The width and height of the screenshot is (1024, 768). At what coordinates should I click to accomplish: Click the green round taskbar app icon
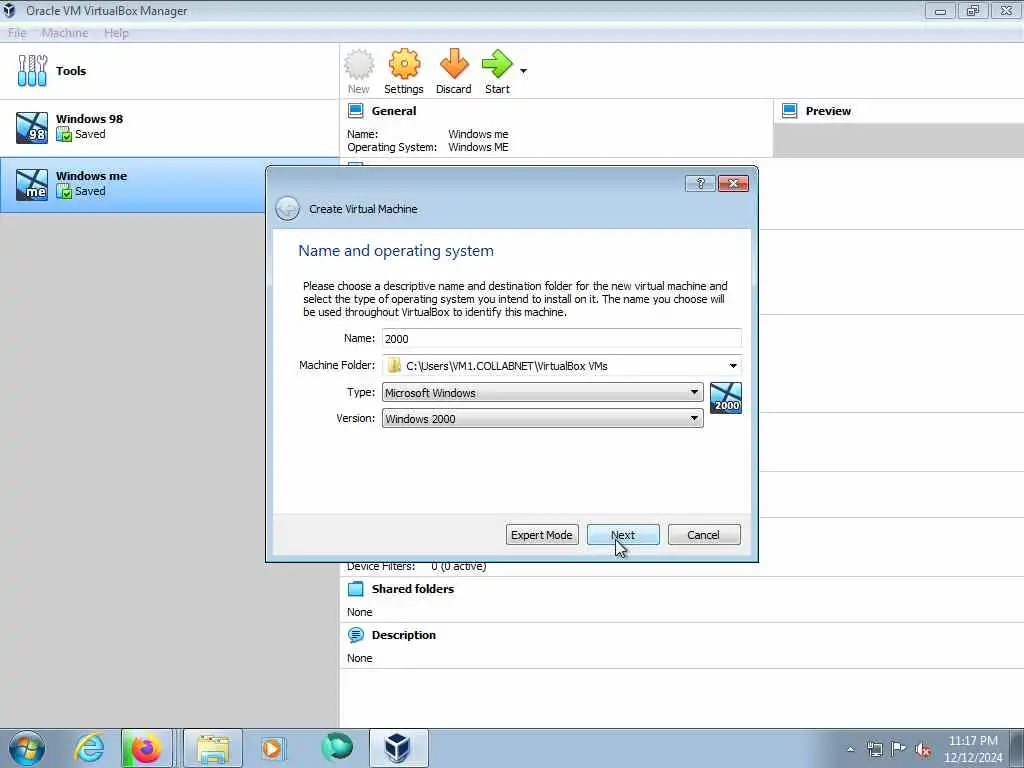coord(337,747)
